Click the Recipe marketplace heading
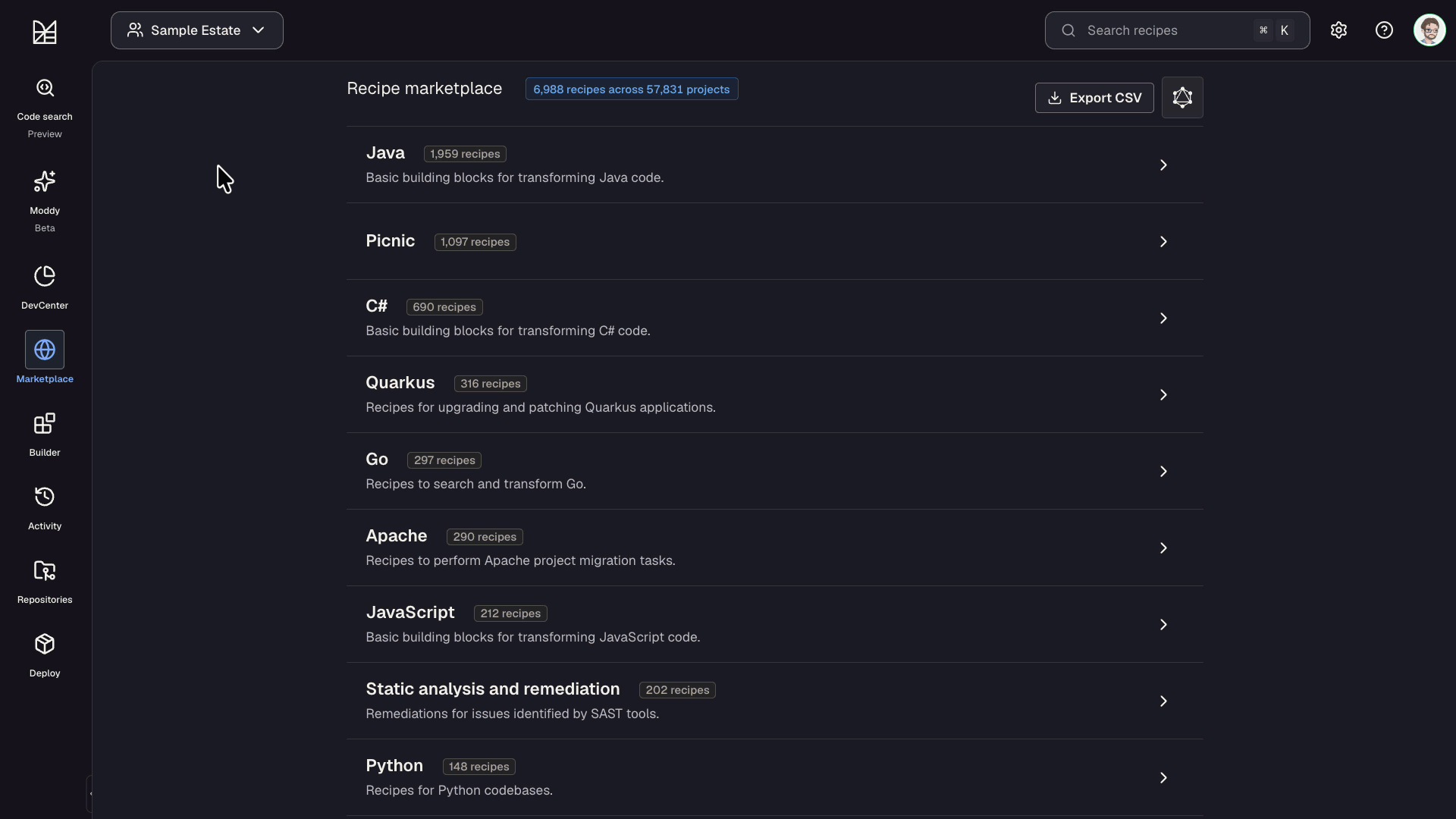 tap(425, 89)
